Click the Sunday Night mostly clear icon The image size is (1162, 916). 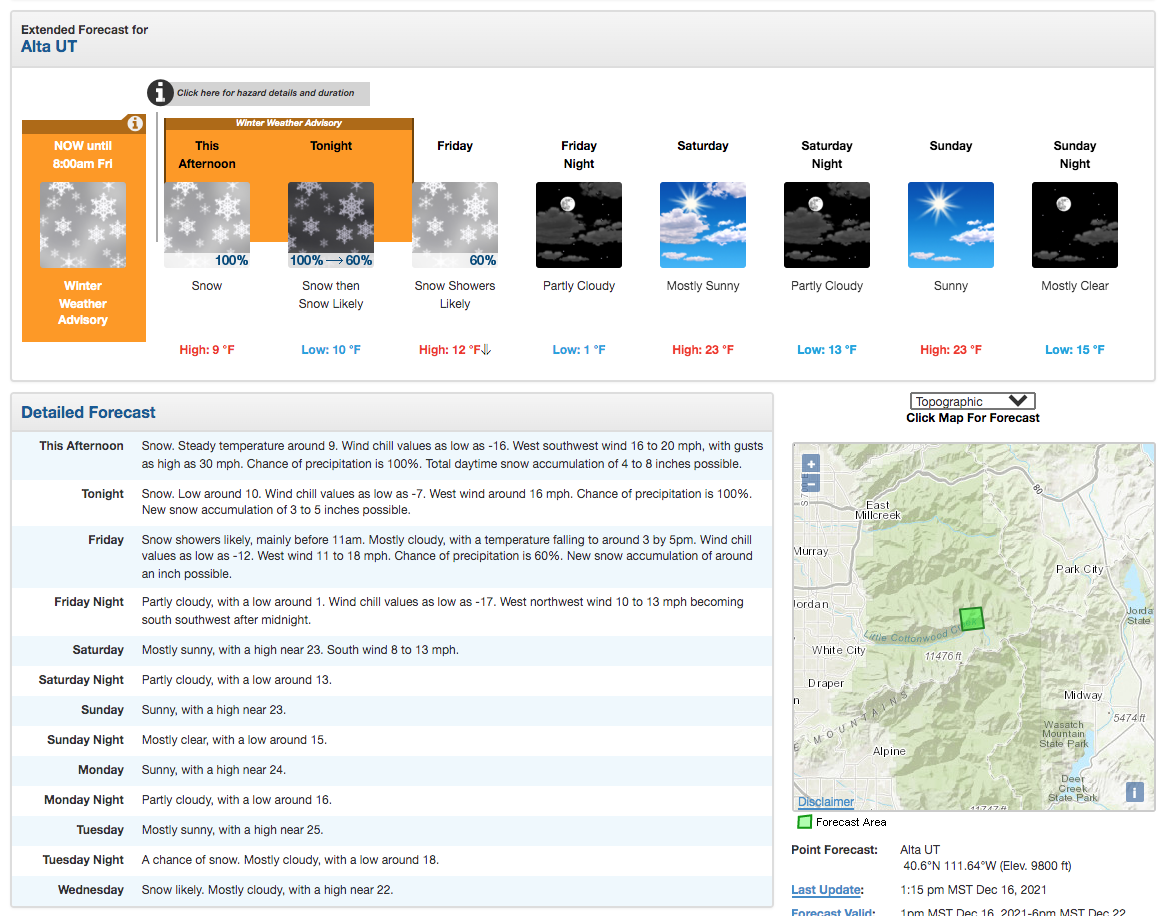click(1075, 225)
